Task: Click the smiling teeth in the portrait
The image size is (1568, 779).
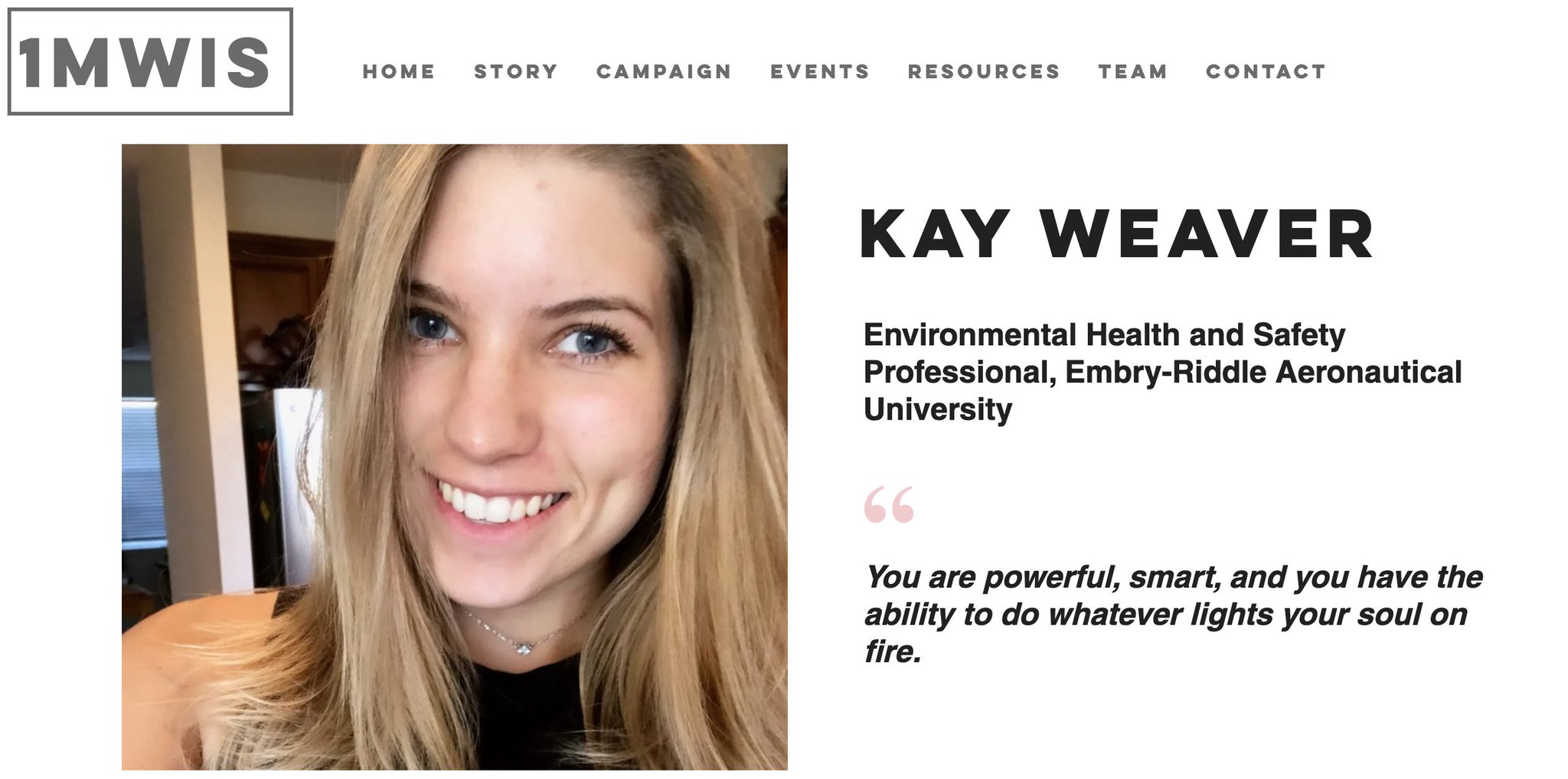Action: click(x=498, y=506)
